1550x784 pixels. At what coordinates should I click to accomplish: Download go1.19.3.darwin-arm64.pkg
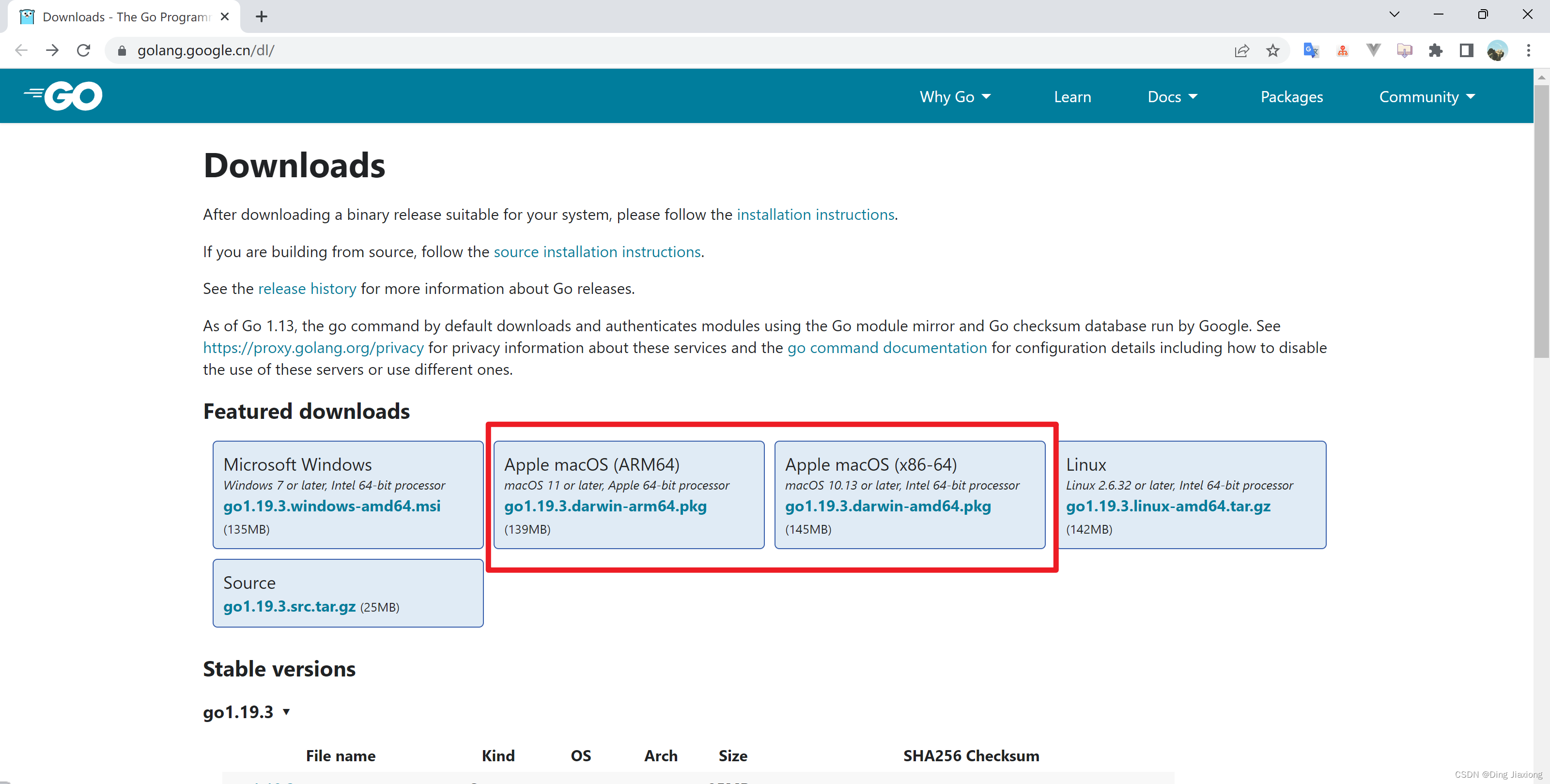[x=605, y=506]
